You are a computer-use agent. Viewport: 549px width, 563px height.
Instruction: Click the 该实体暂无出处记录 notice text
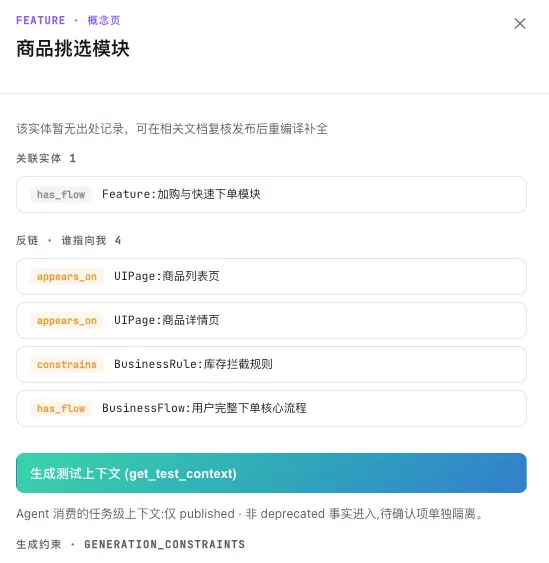point(172,129)
